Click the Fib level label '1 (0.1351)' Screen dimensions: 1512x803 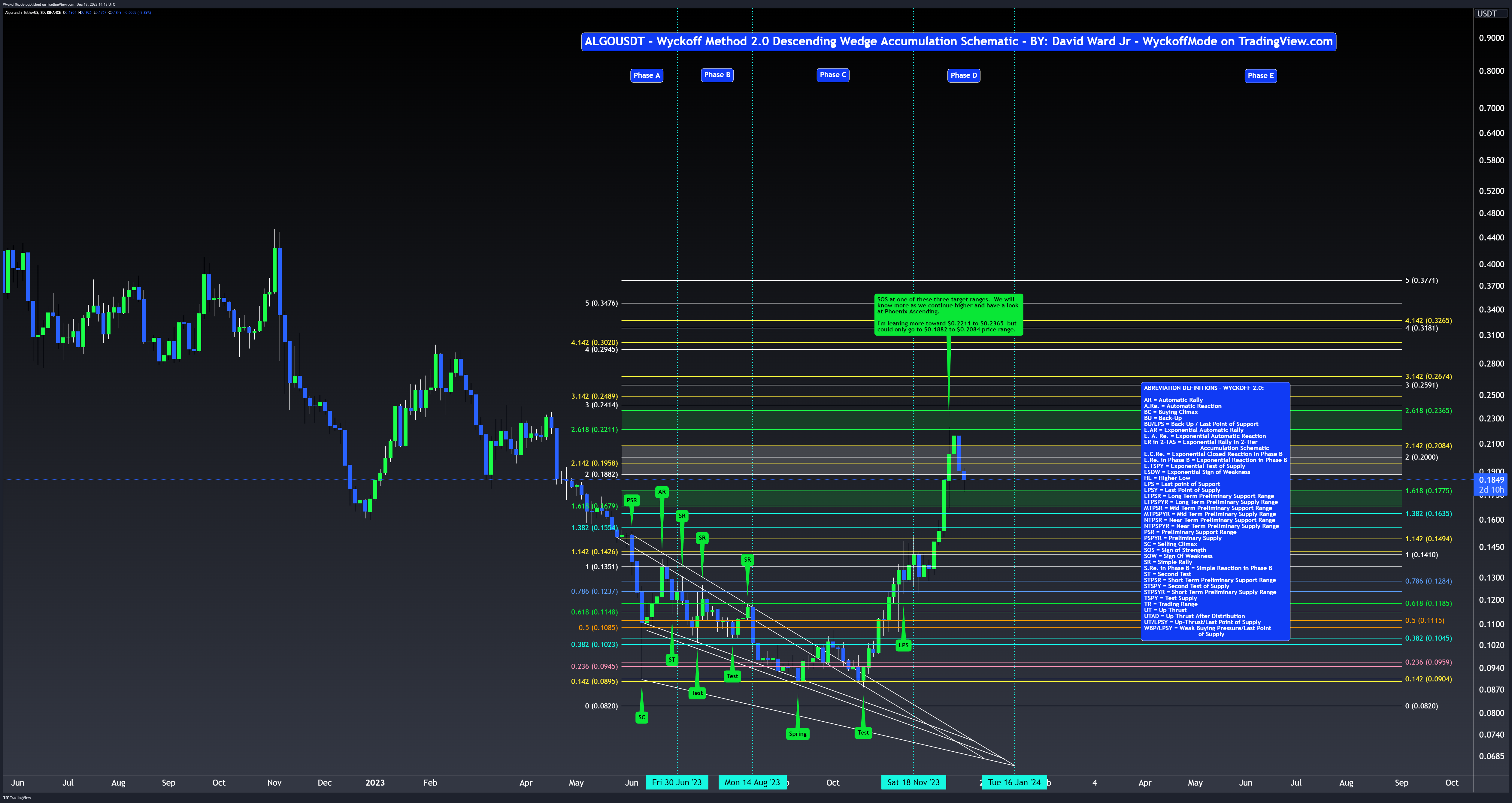click(x=601, y=567)
